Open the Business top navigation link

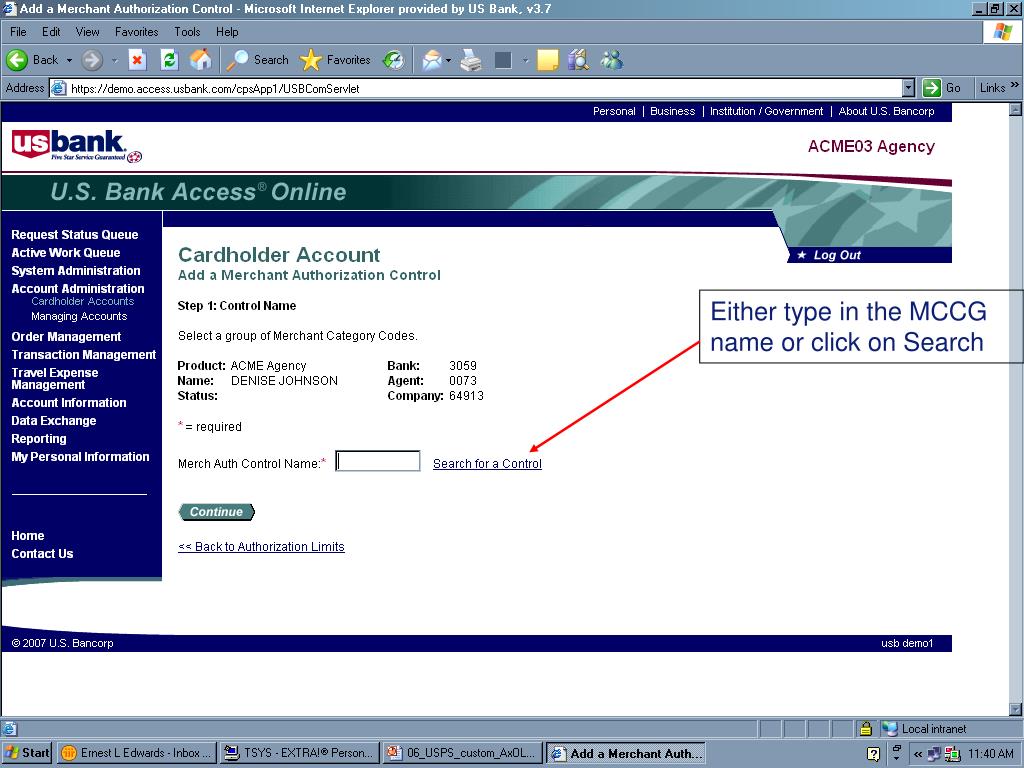click(673, 111)
